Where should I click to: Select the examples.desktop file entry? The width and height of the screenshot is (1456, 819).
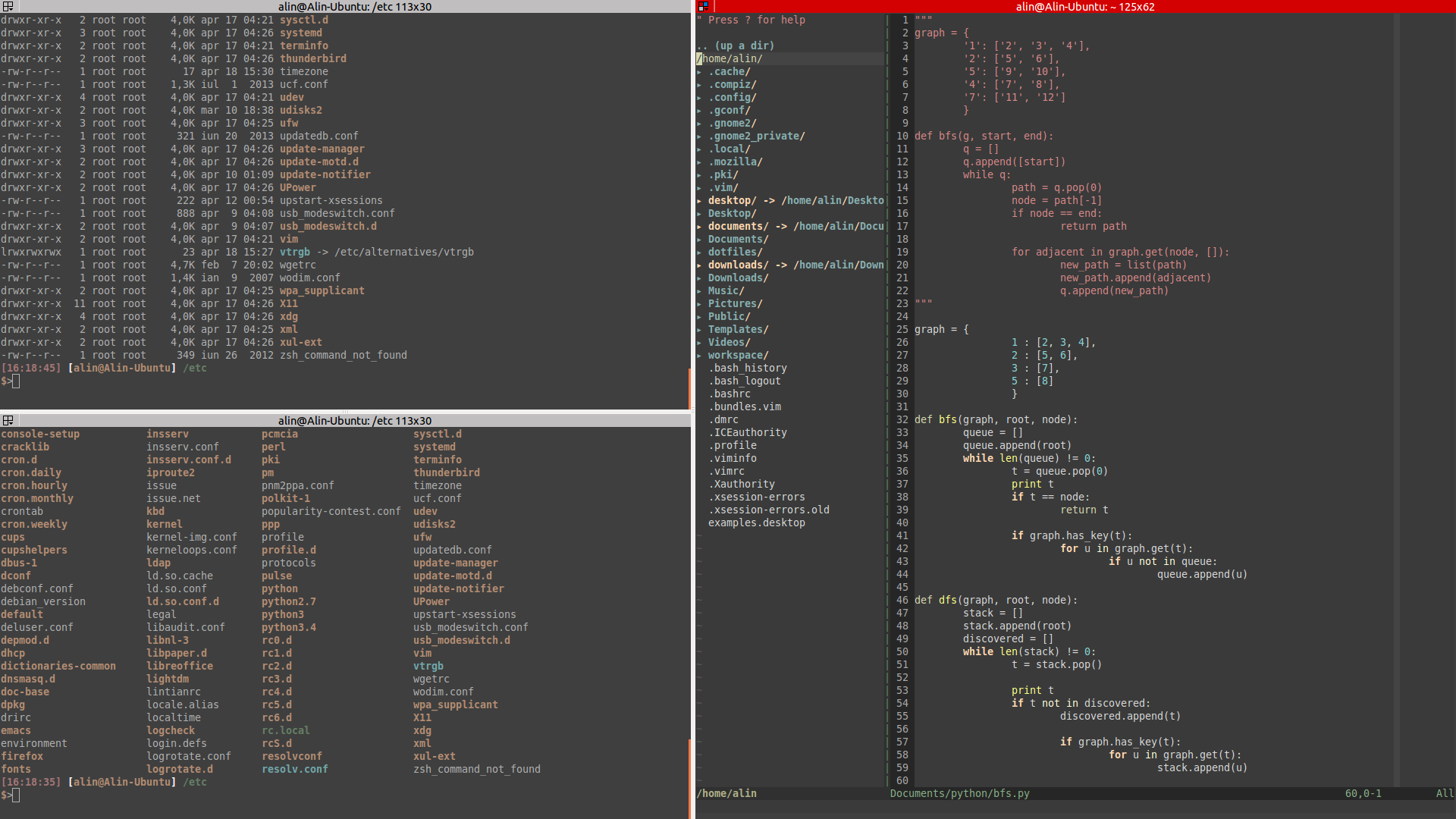[756, 522]
